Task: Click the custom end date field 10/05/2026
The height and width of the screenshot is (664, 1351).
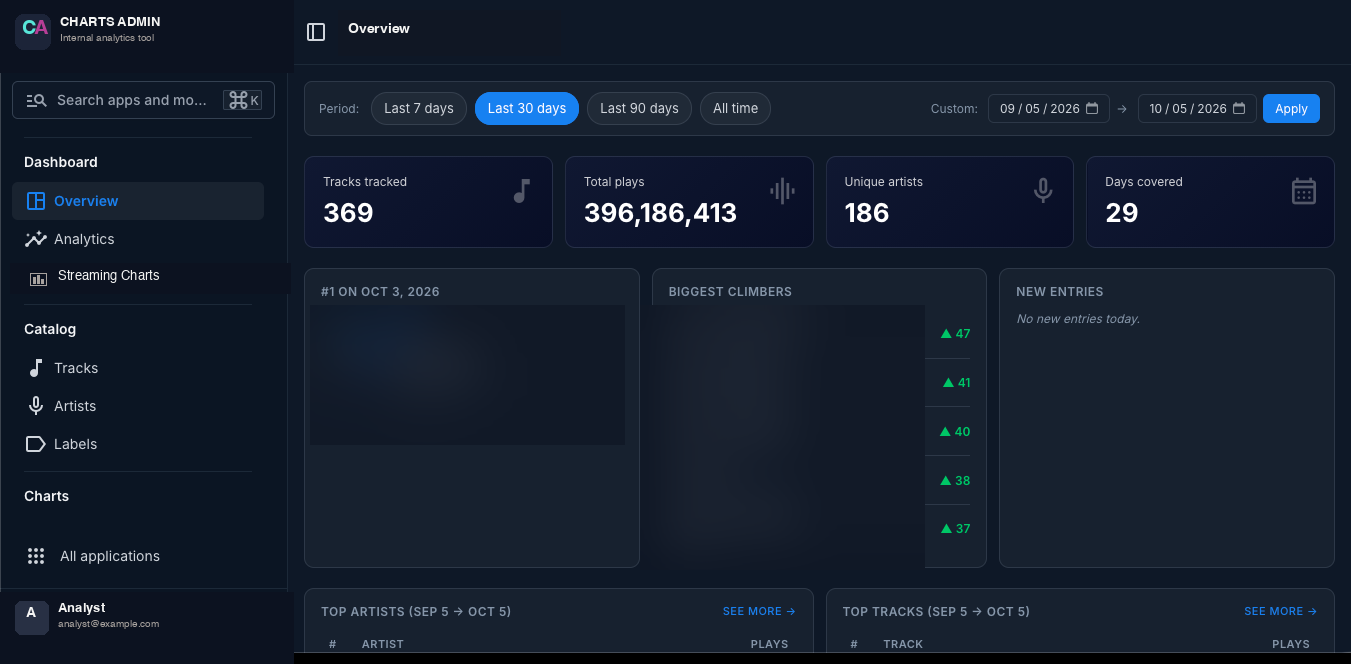Action: [x=1197, y=108]
